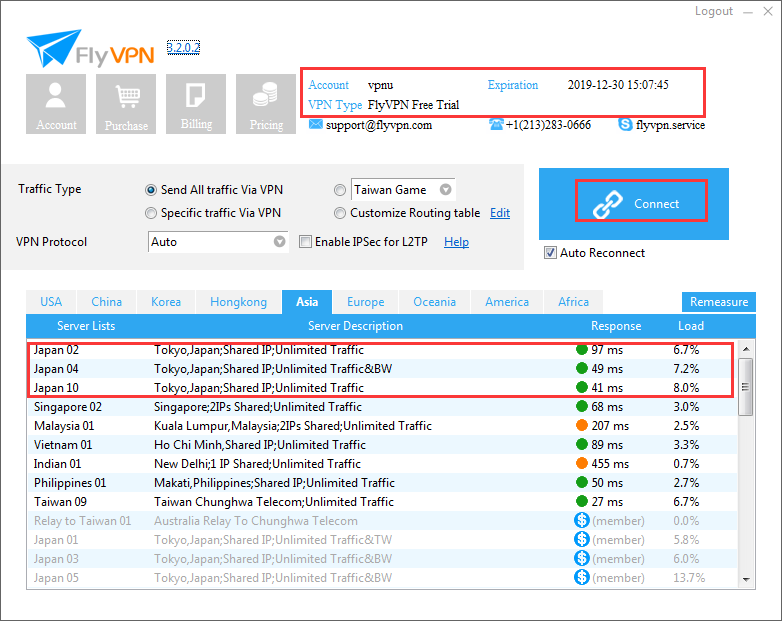This screenshot has height=621, width=782.
Task: Switch to the China tab
Action: [x=106, y=302]
